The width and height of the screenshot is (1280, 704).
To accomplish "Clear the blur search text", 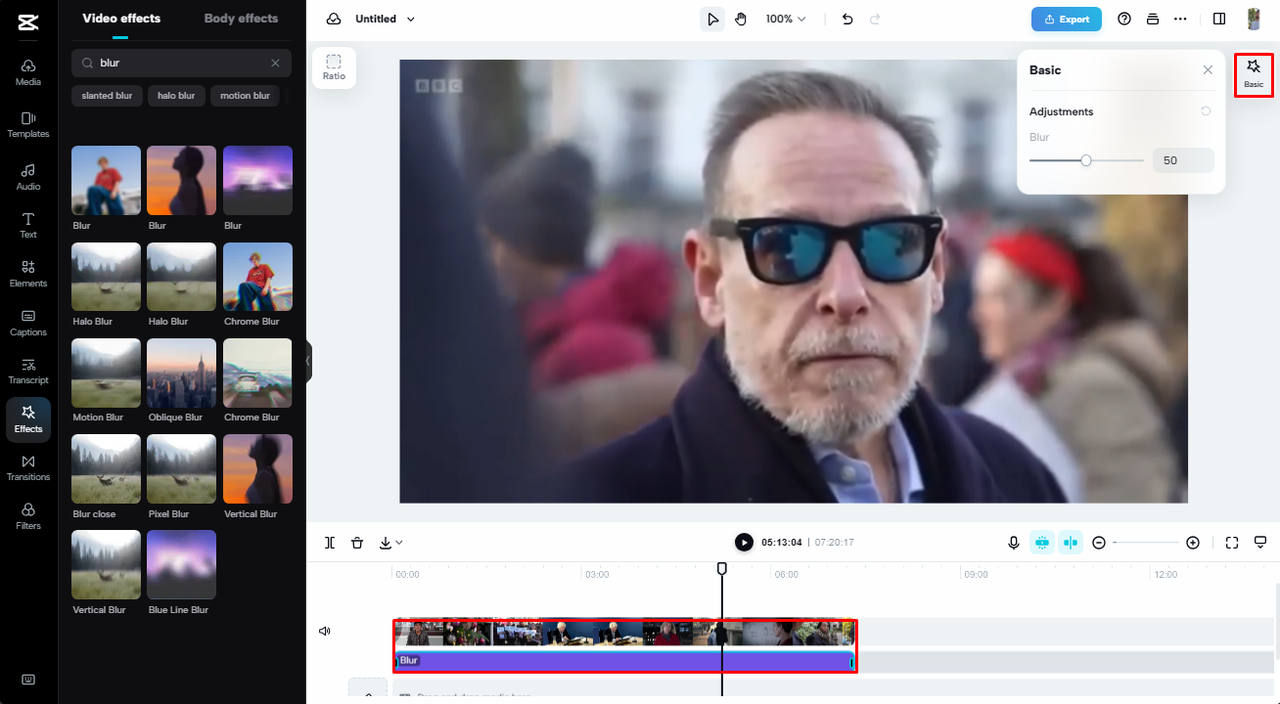I will coord(275,63).
